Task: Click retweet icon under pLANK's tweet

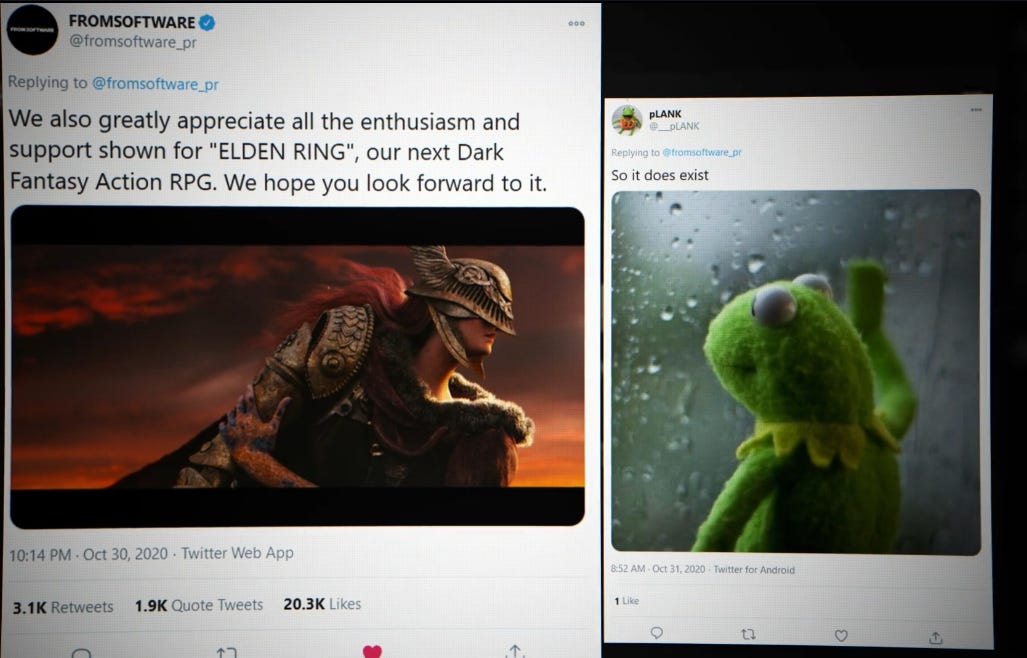Action: pyautogui.click(x=748, y=634)
